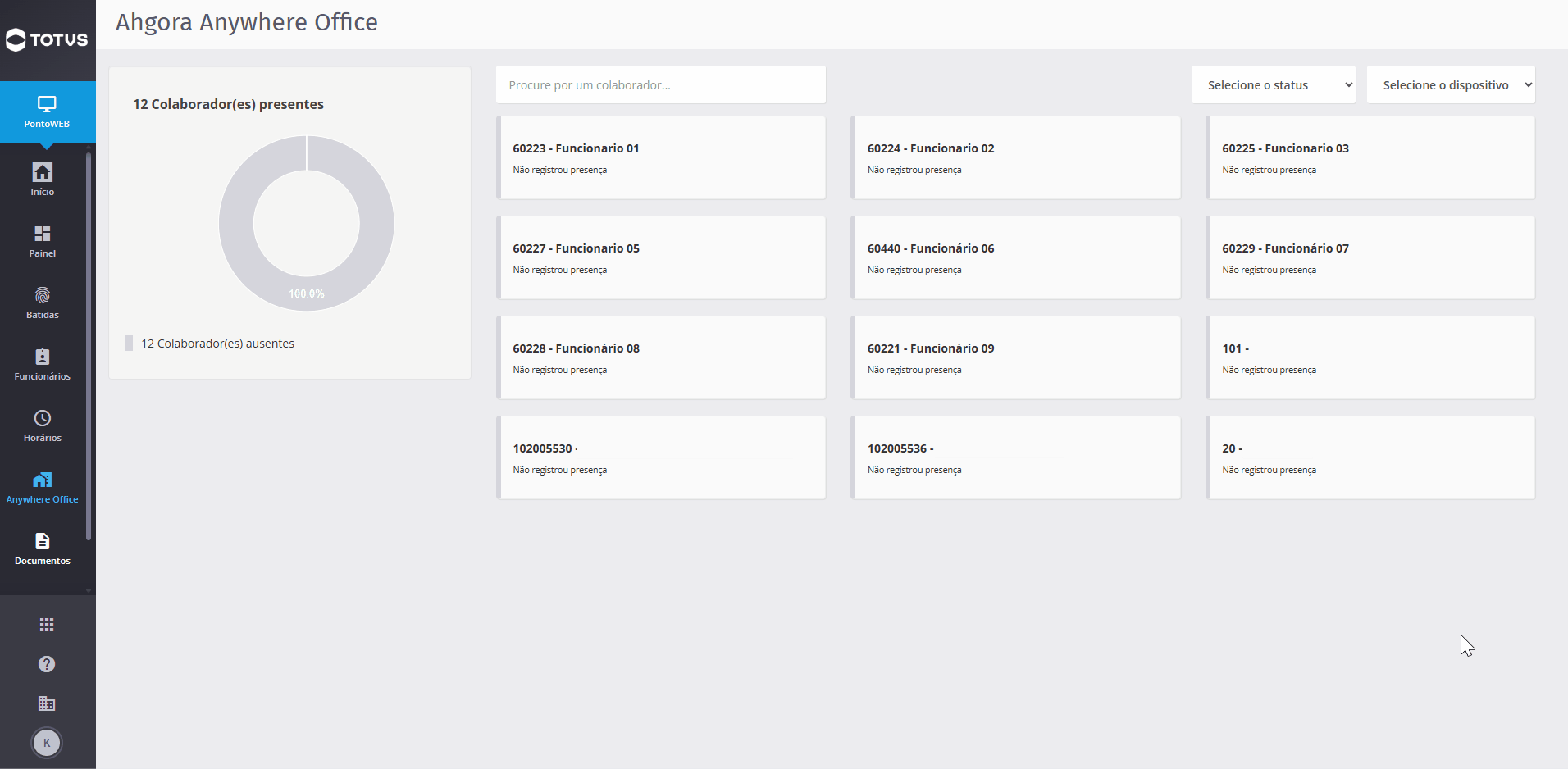Open the apps grid icon
The height and width of the screenshot is (769, 1568).
tap(47, 625)
